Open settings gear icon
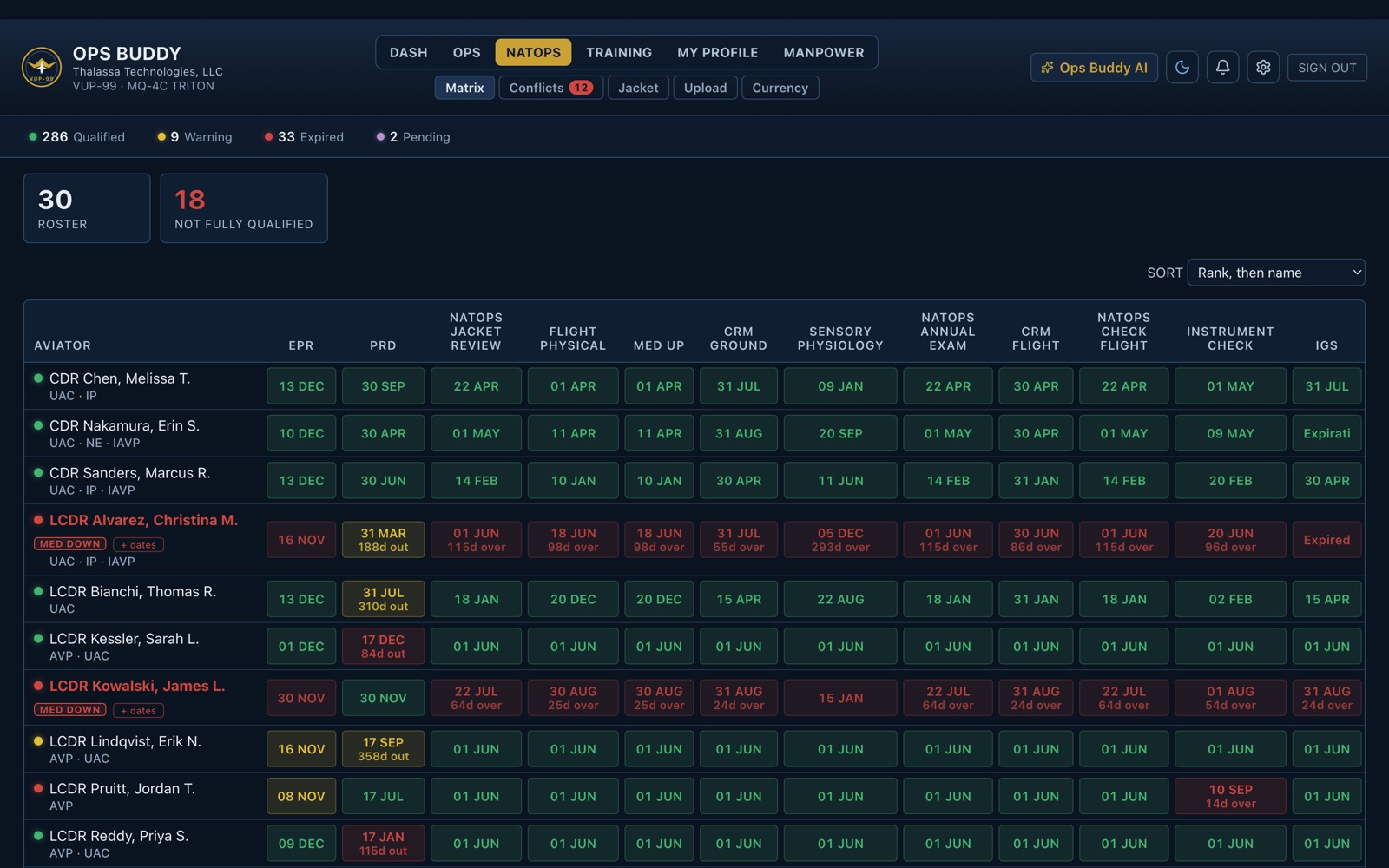The image size is (1389, 868). [x=1263, y=68]
